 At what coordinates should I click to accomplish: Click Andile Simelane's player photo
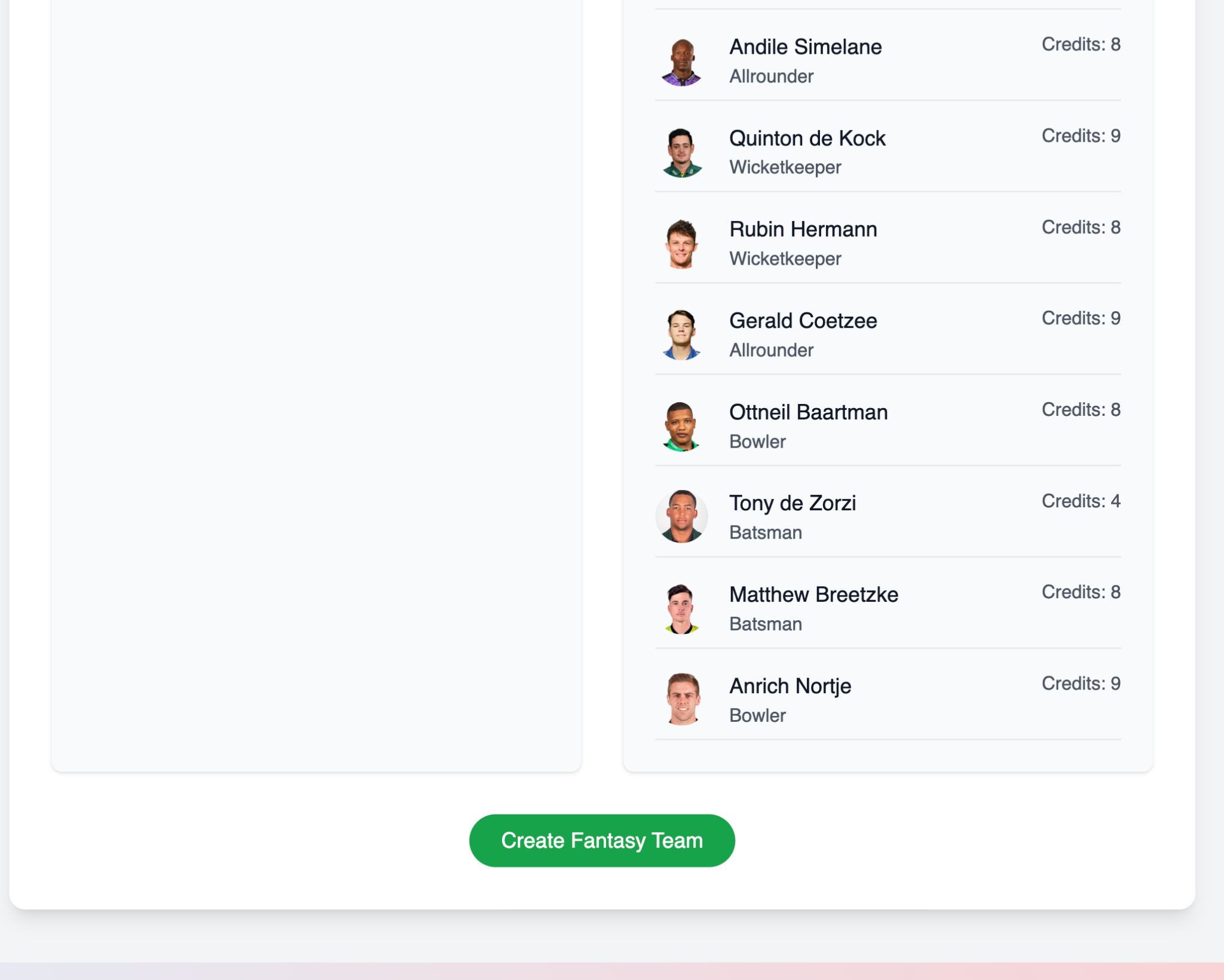(681, 62)
